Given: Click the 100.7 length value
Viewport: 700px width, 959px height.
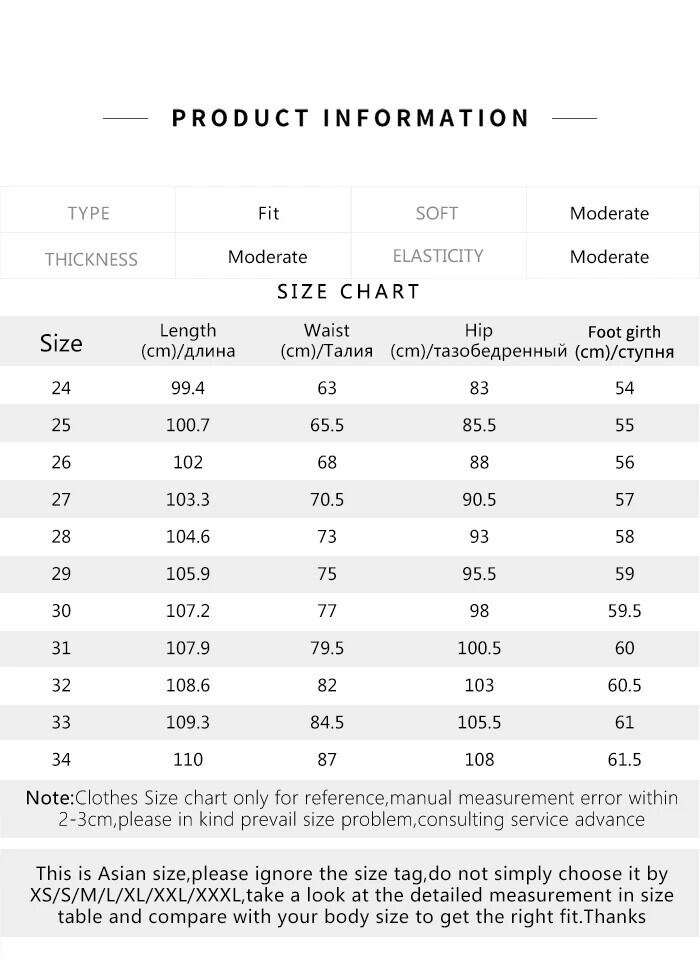Looking at the screenshot, I should pos(188,425).
